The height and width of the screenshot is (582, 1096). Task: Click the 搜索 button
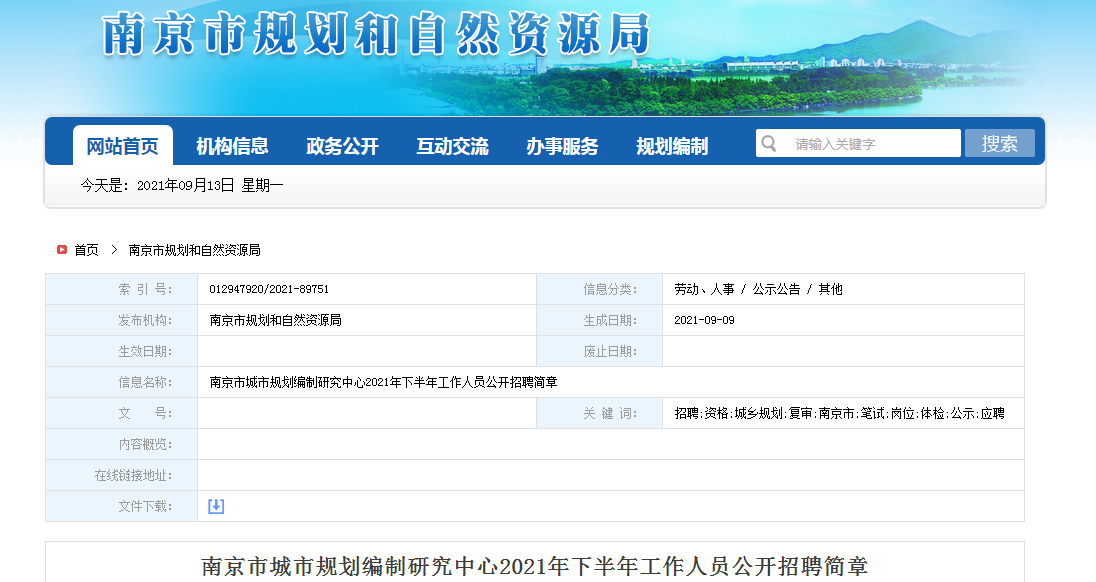(1000, 143)
